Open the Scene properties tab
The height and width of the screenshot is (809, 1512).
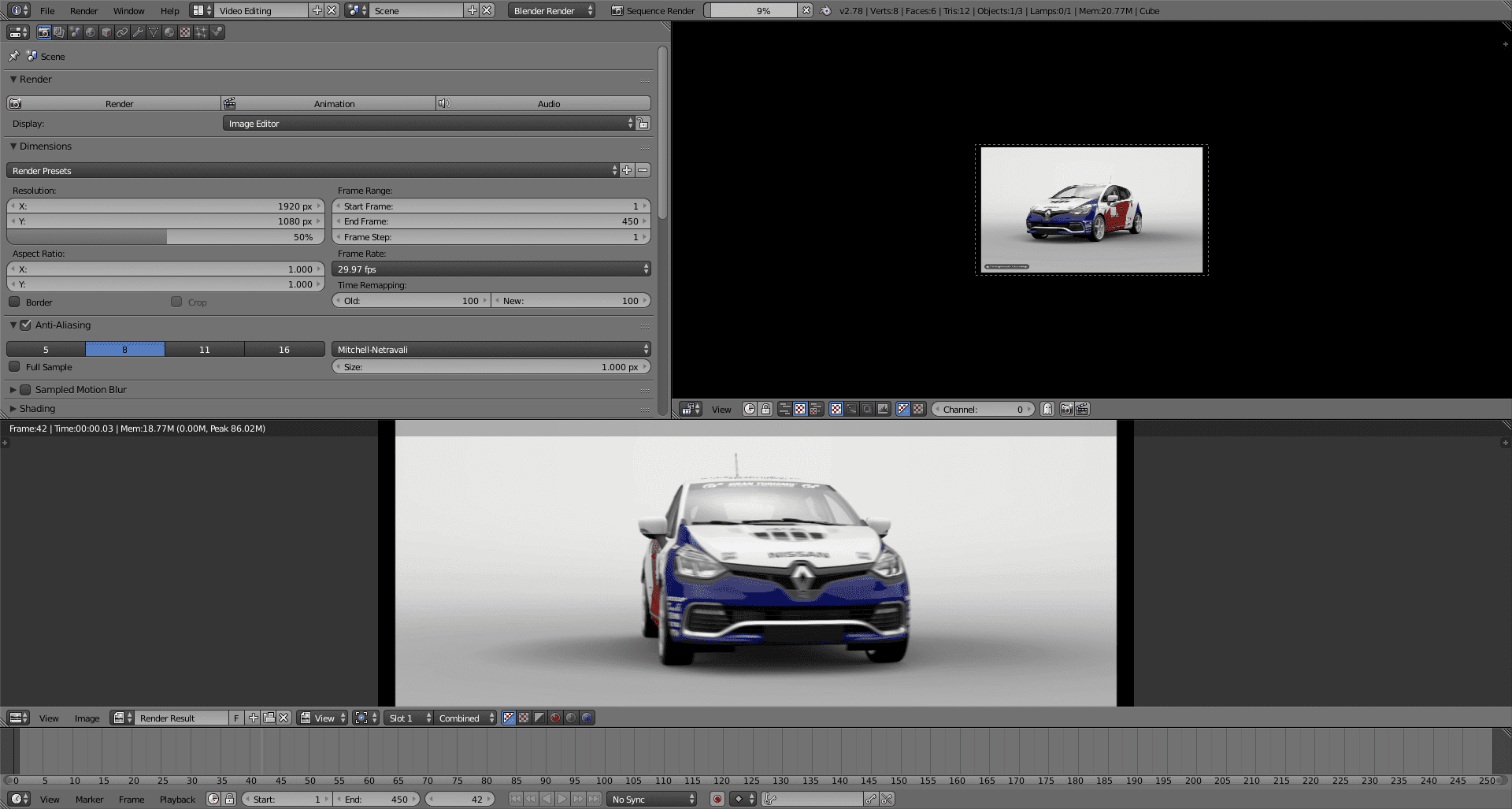point(75,32)
